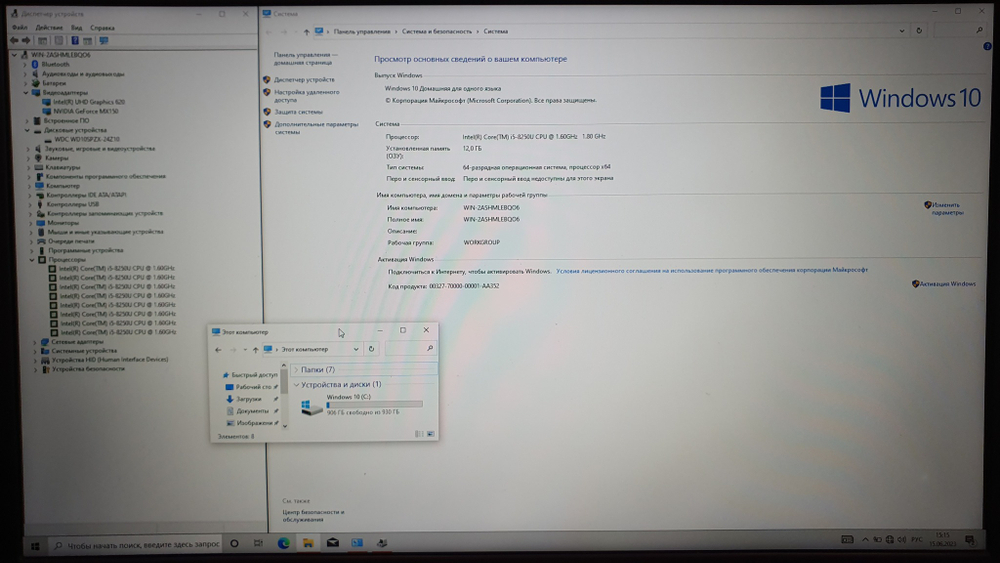The width and height of the screenshot is (1000, 563).
Task: Open the Microsoft license terms link
Action: click(712, 270)
